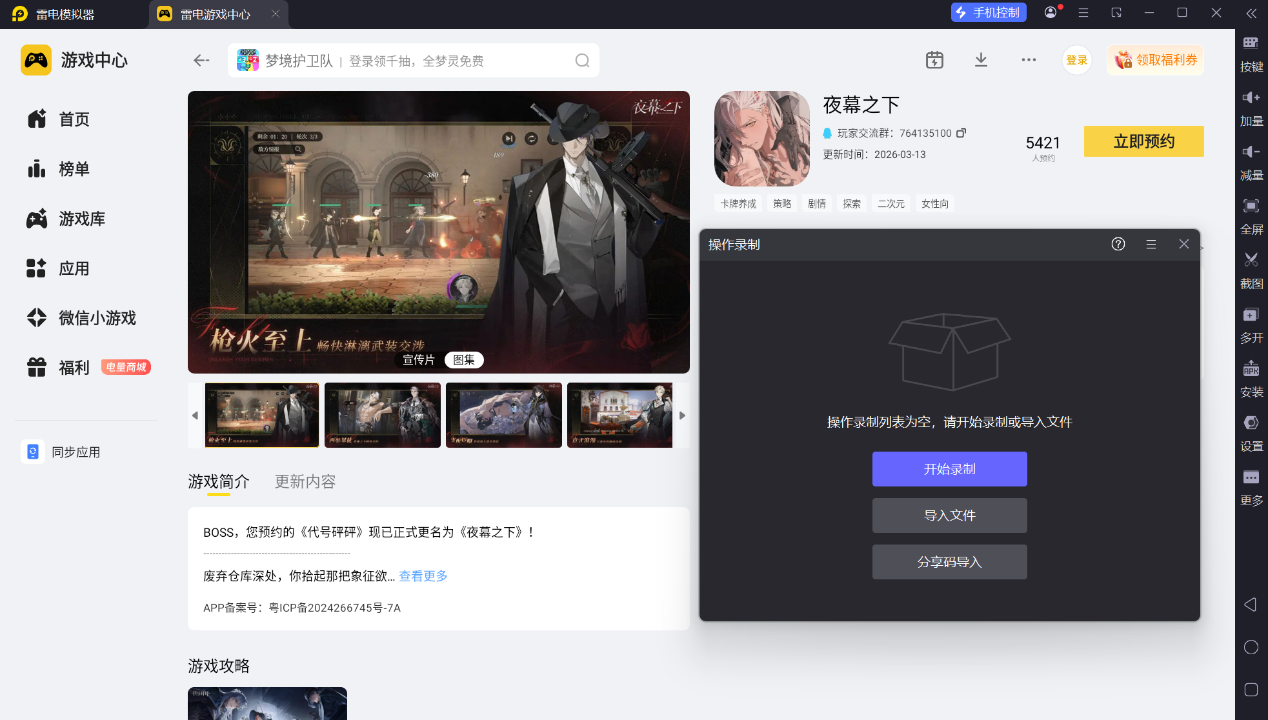
Task: Open help icon in 操作录制 panel
Action: coord(1118,244)
